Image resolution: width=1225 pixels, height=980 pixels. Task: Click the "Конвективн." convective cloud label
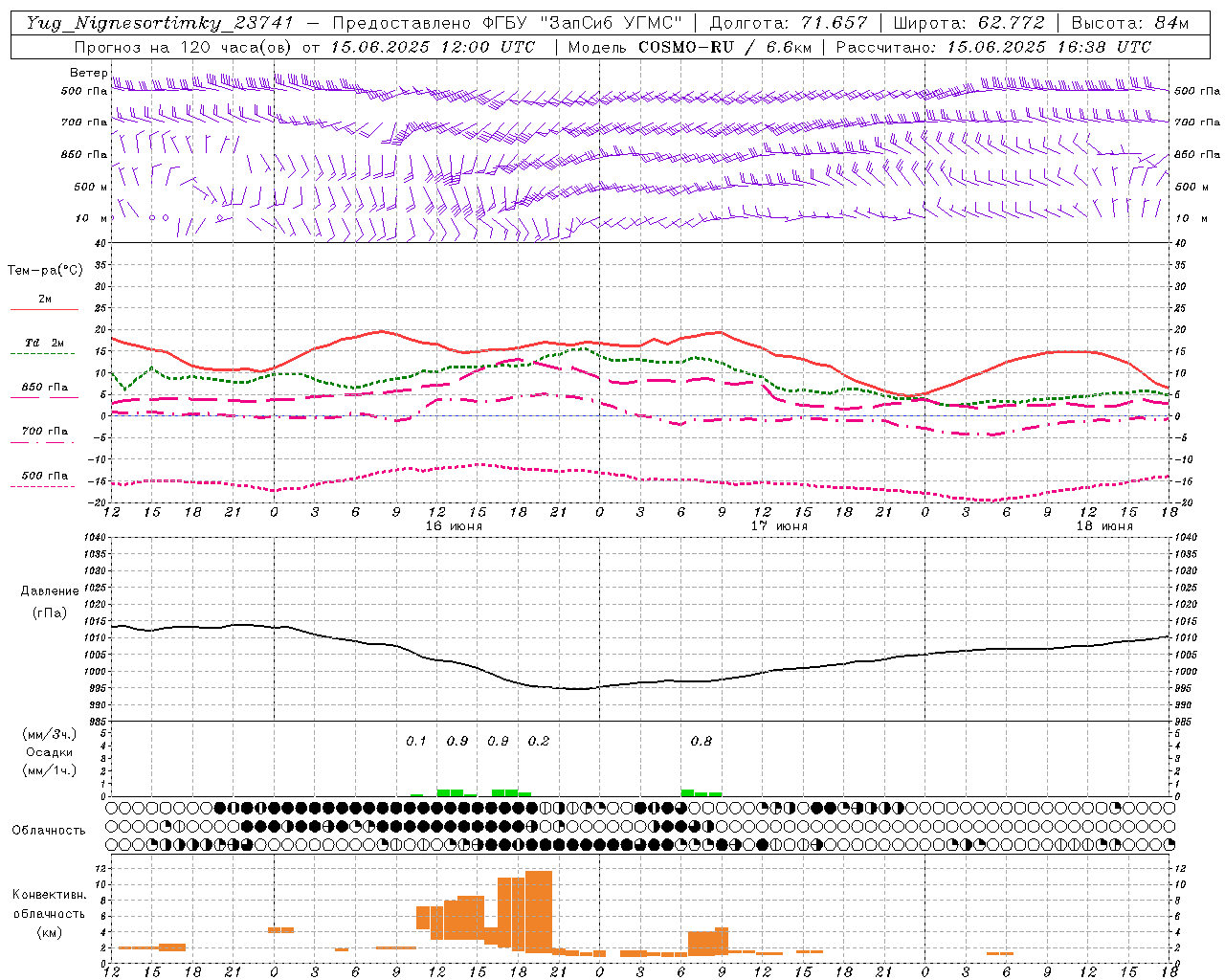pyautogui.click(x=50, y=895)
